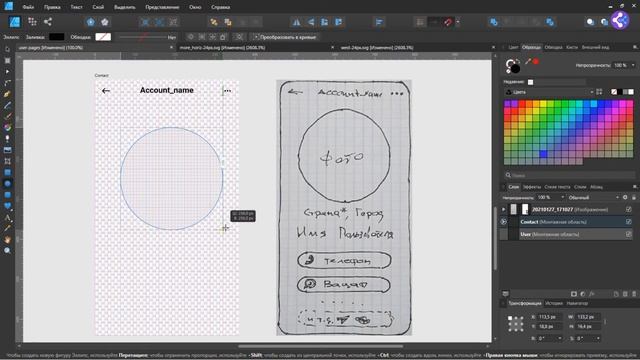Screen dimensions: 640x360
Task: Select the Crop tool in the toolbox
Action: [x=7, y=161]
